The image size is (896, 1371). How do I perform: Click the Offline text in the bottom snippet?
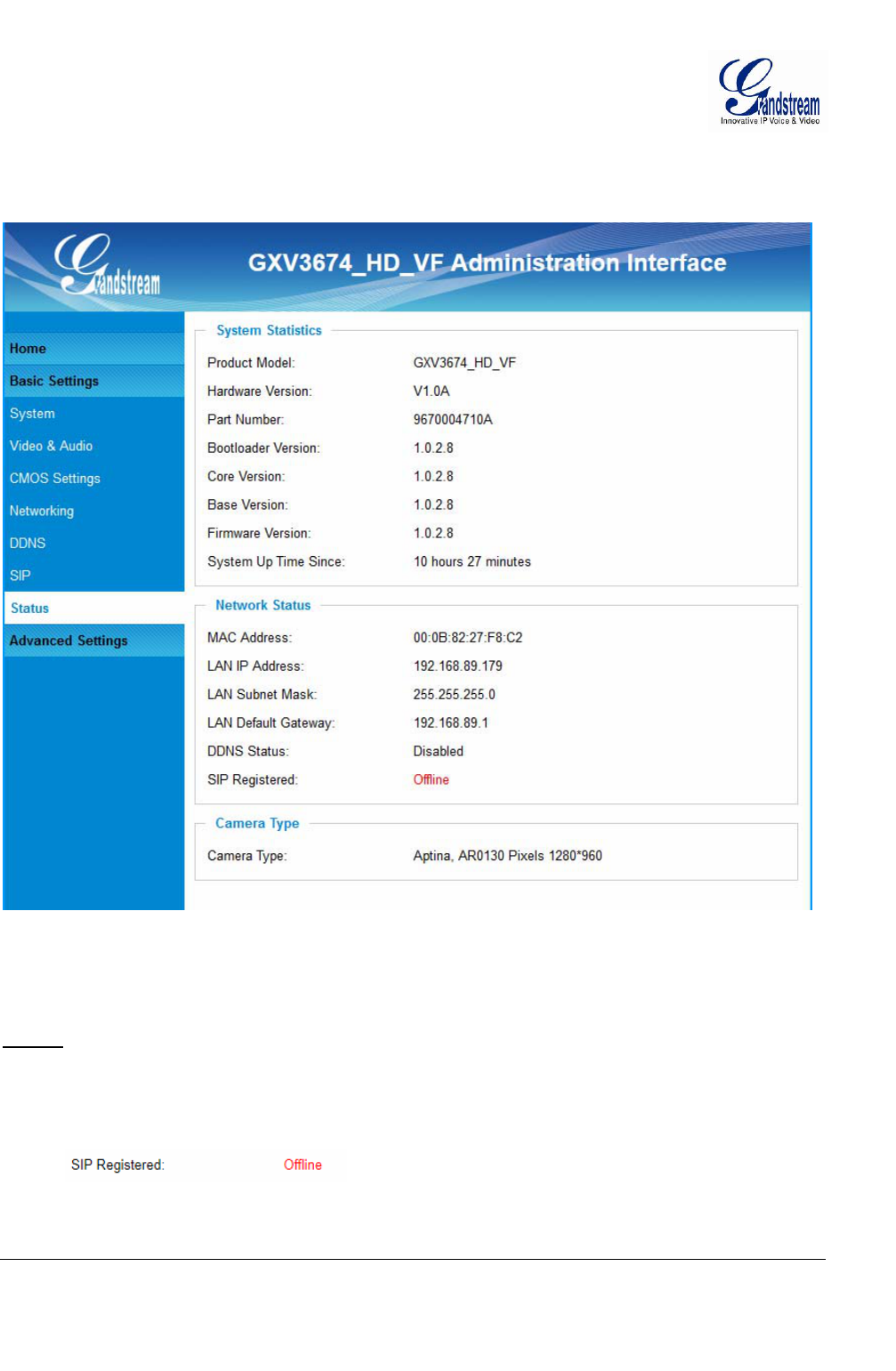pyautogui.click(x=303, y=1165)
